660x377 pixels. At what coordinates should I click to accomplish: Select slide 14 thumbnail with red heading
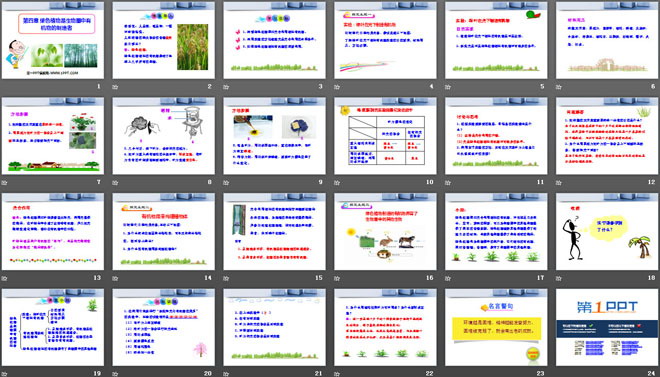click(x=163, y=231)
